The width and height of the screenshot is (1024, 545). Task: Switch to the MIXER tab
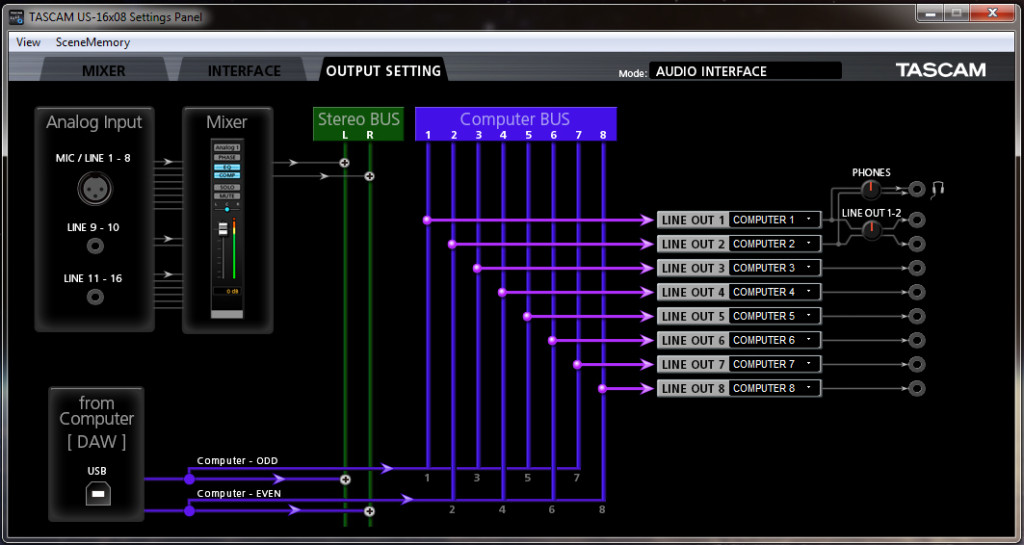coord(103,70)
